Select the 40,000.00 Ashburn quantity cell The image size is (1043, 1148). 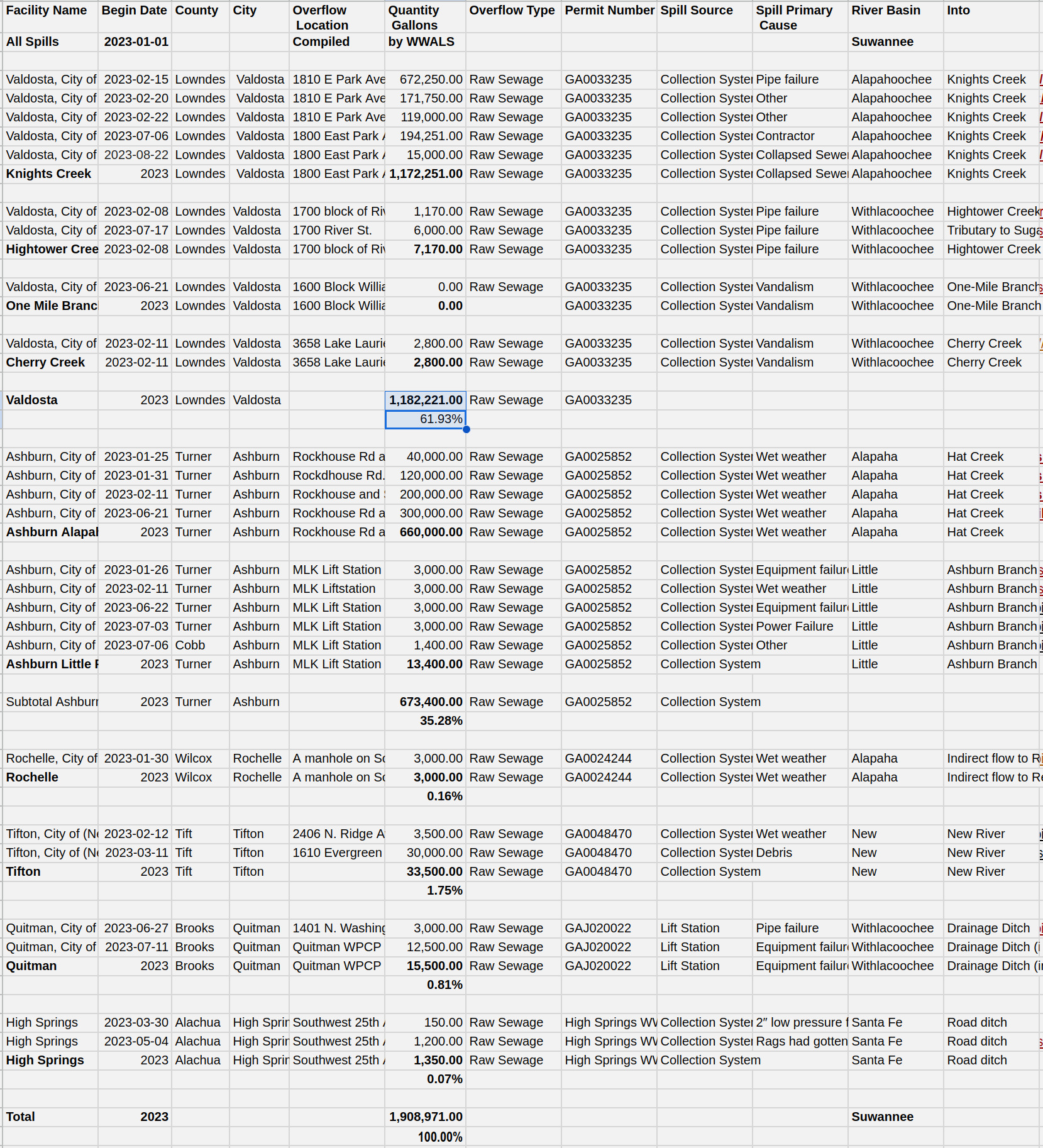pos(426,457)
